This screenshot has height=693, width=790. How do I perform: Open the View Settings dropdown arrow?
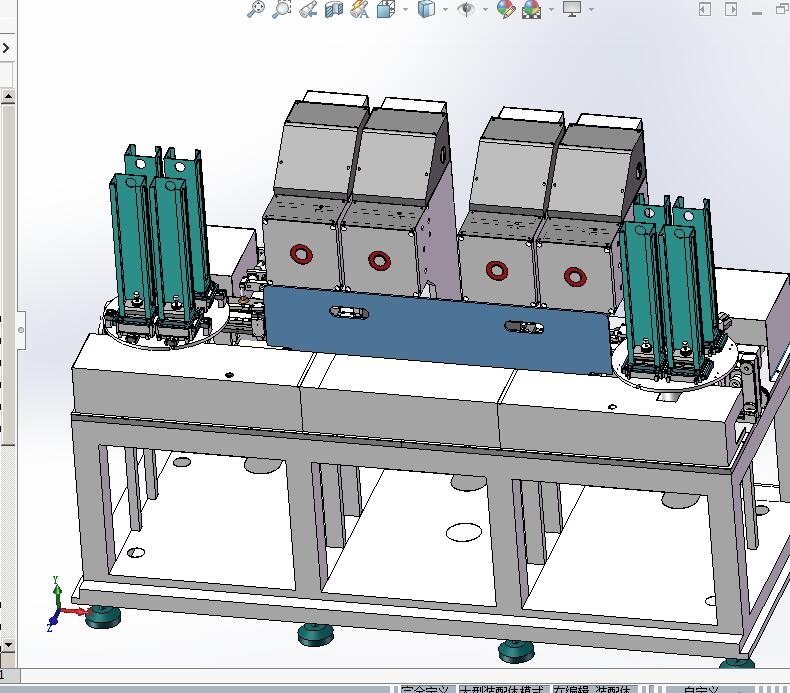591,9
